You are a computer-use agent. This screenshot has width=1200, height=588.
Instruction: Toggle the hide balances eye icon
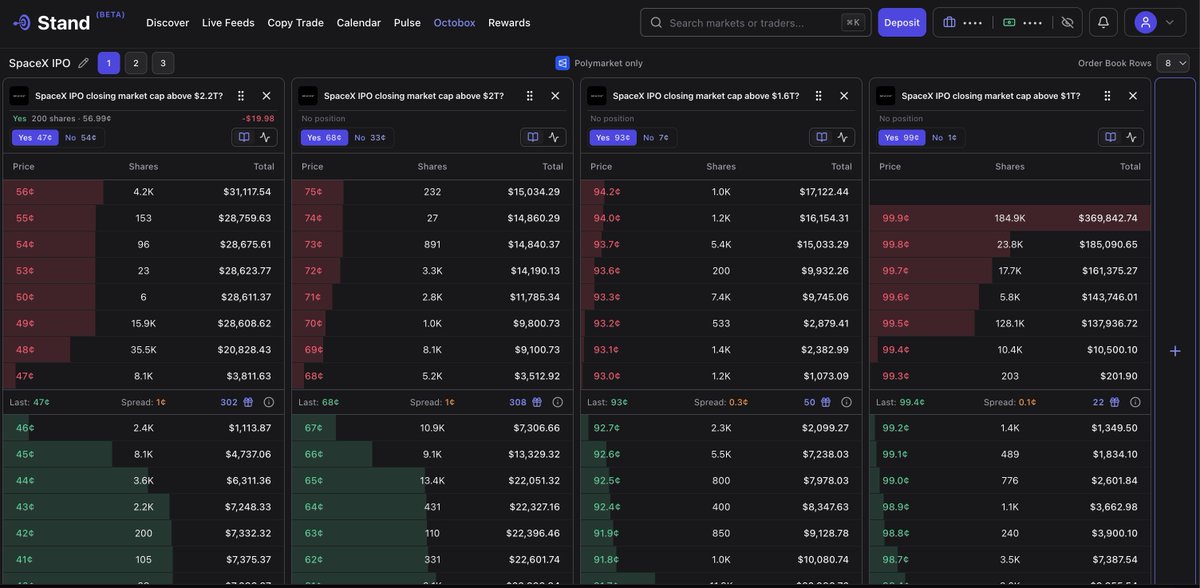pos(1067,22)
